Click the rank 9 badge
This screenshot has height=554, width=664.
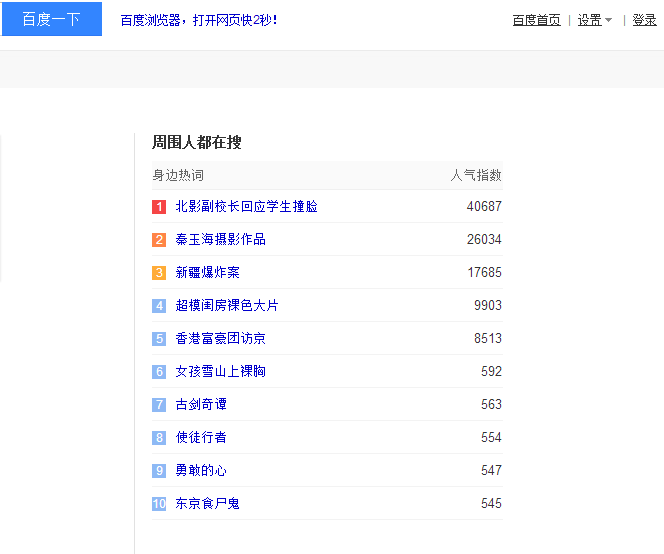pyautogui.click(x=159, y=471)
